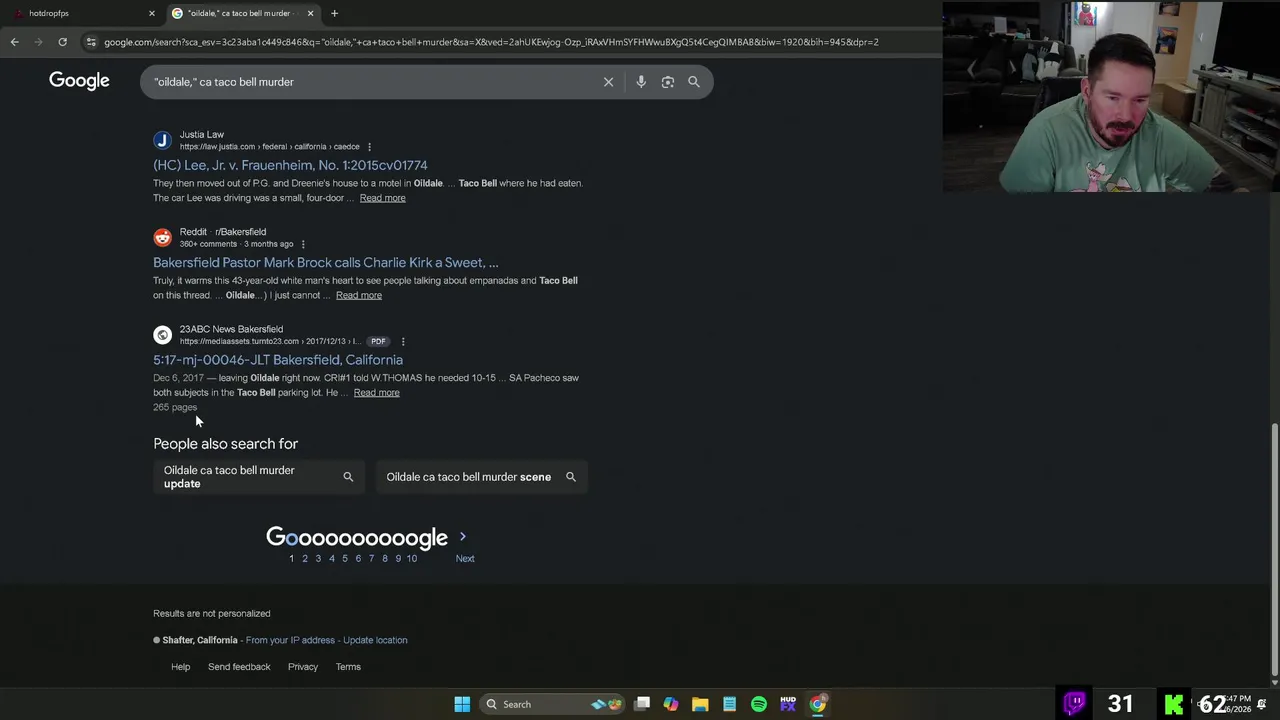Open more options for the Justia Law result

[x=369, y=147]
